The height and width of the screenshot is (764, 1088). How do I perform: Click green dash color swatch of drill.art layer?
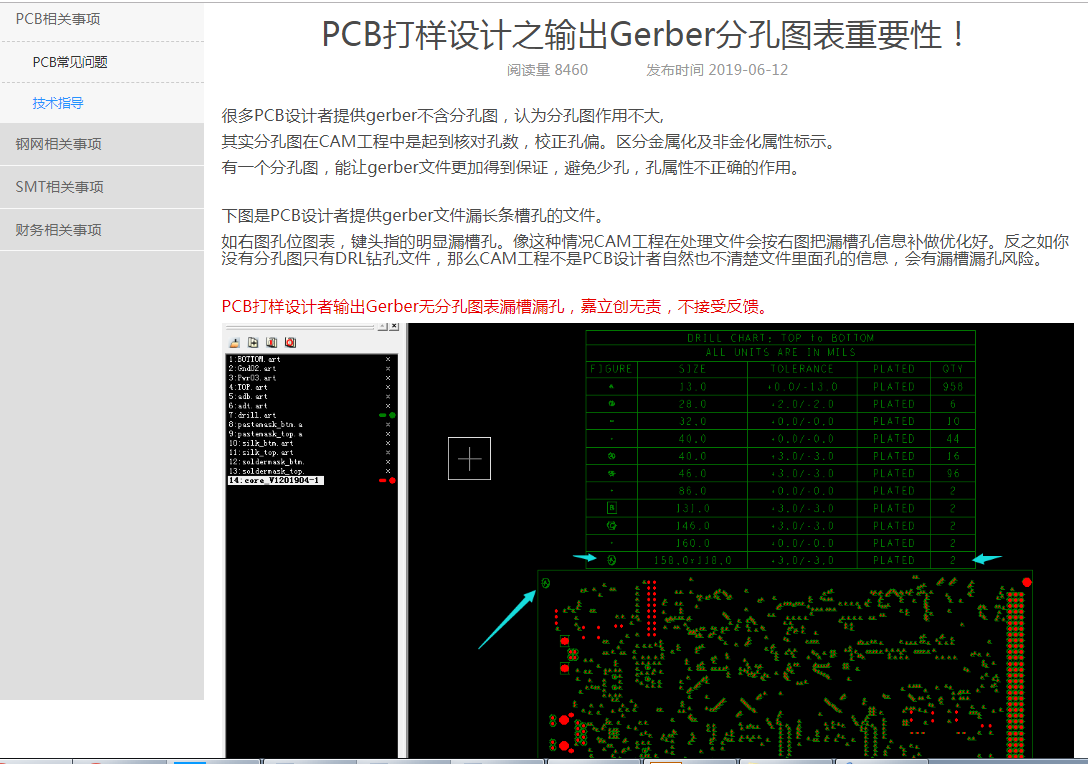(382, 415)
